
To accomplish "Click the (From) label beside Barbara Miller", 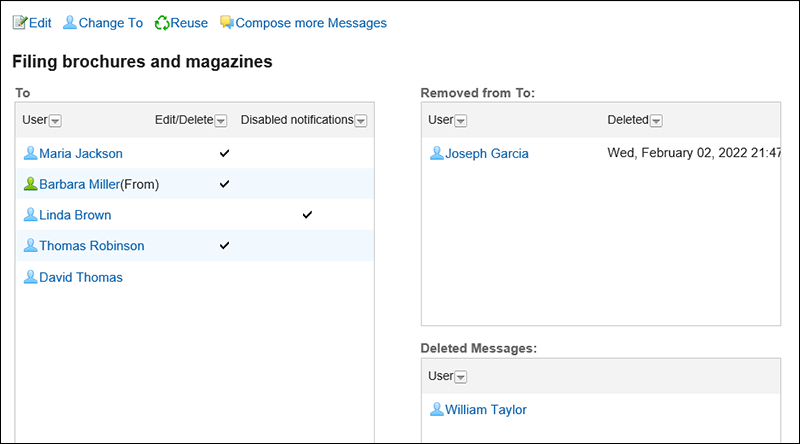I will pos(140,184).
